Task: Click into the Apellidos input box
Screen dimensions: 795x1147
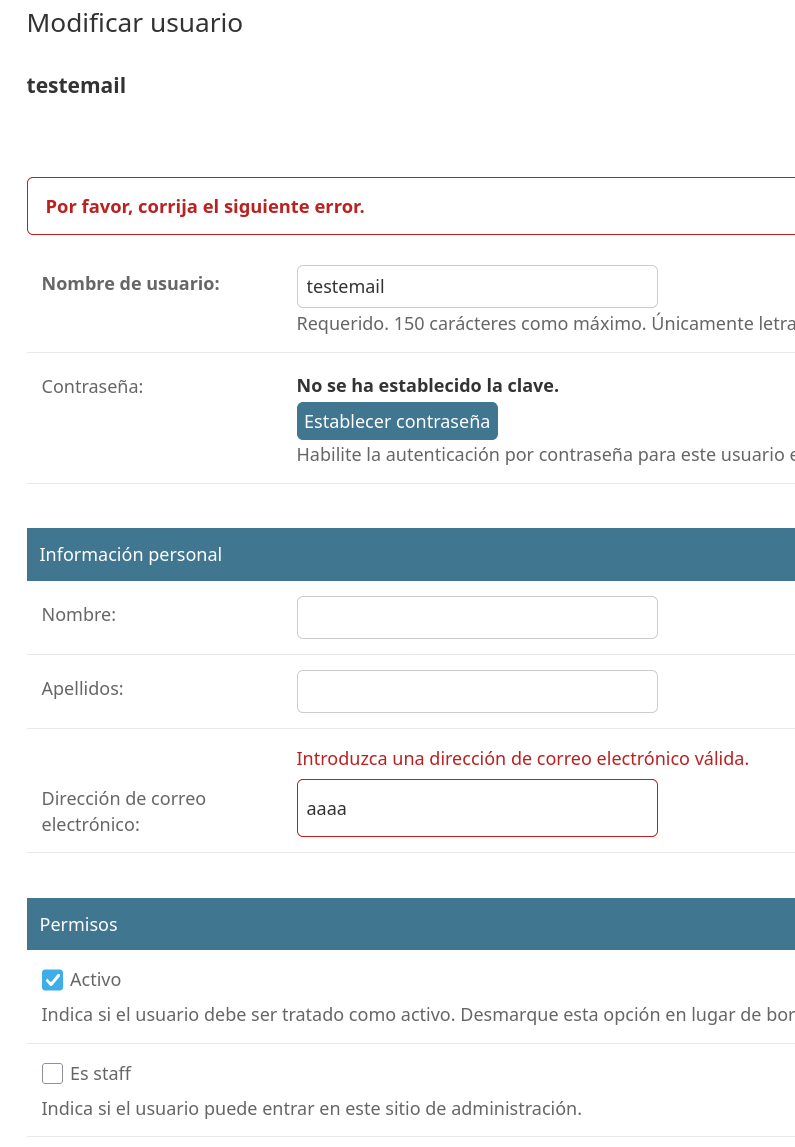Action: coord(477,691)
